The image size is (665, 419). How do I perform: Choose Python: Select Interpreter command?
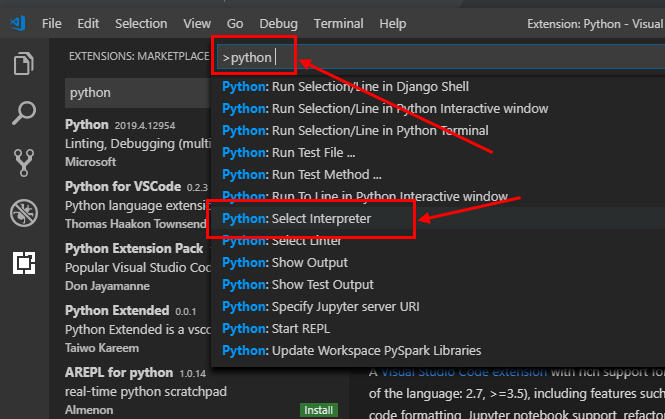pyautogui.click(x=438, y=218)
